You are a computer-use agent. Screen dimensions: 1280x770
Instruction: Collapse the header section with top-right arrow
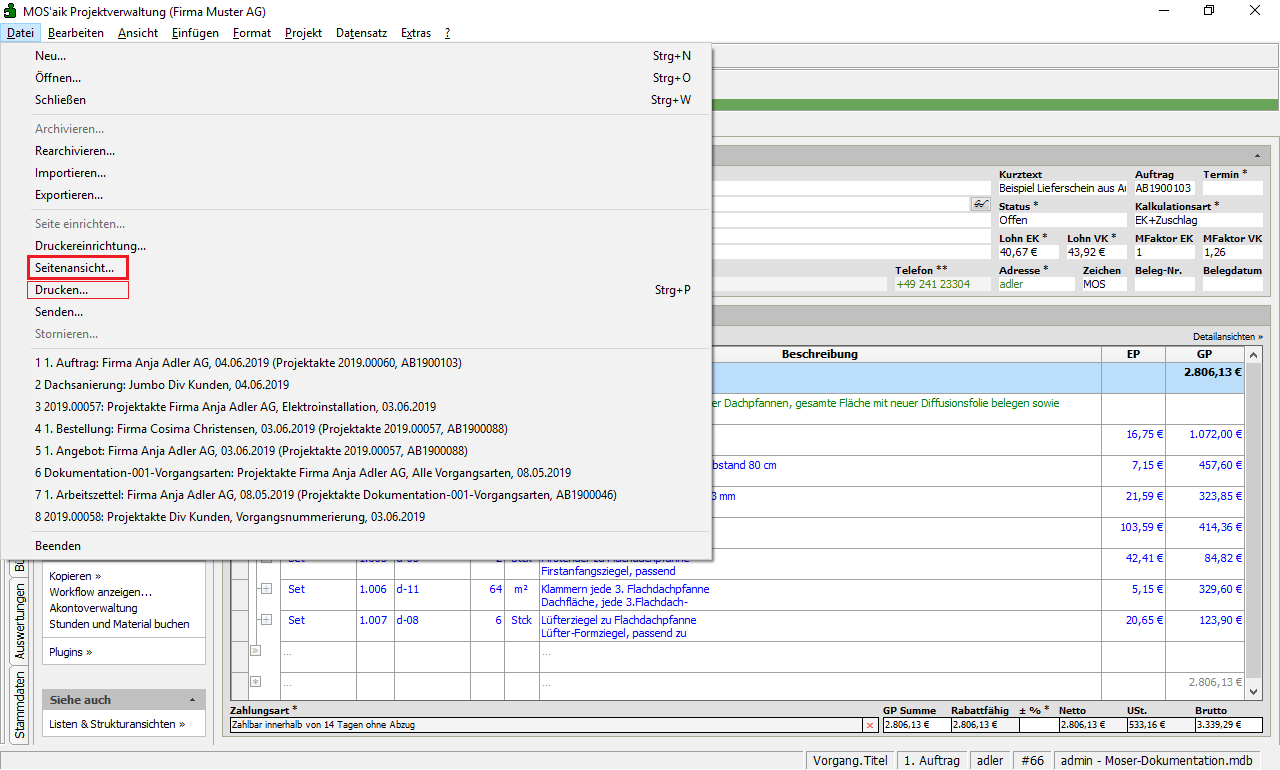point(1256,157)
